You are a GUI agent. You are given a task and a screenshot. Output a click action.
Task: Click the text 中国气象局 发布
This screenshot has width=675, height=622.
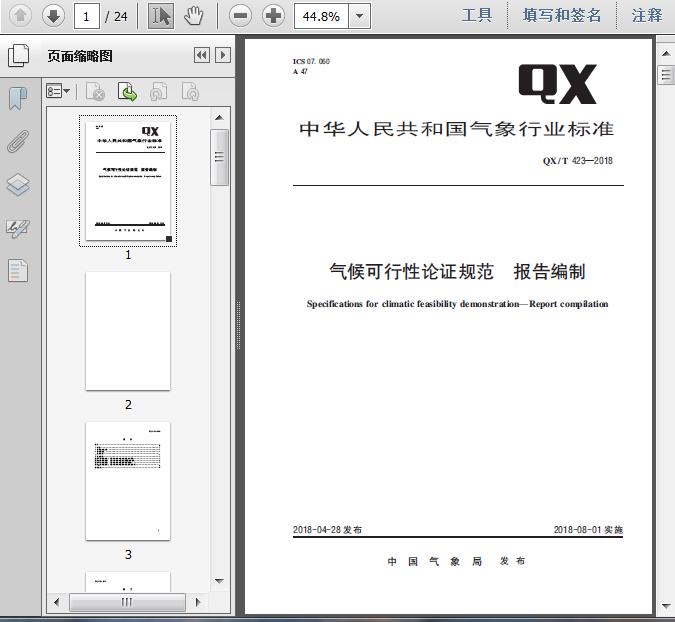(x=456, y=561)
